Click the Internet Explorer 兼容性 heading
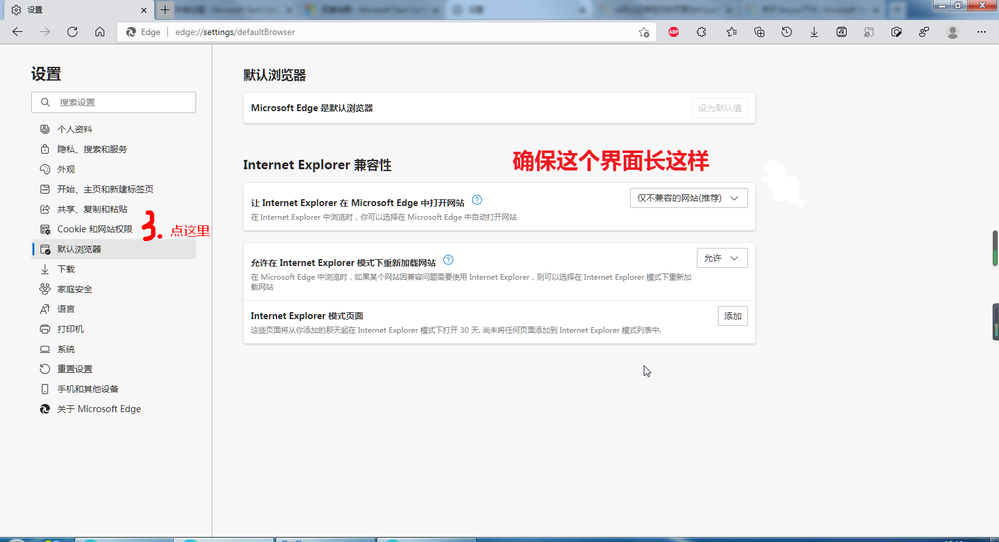 [317, 165]
